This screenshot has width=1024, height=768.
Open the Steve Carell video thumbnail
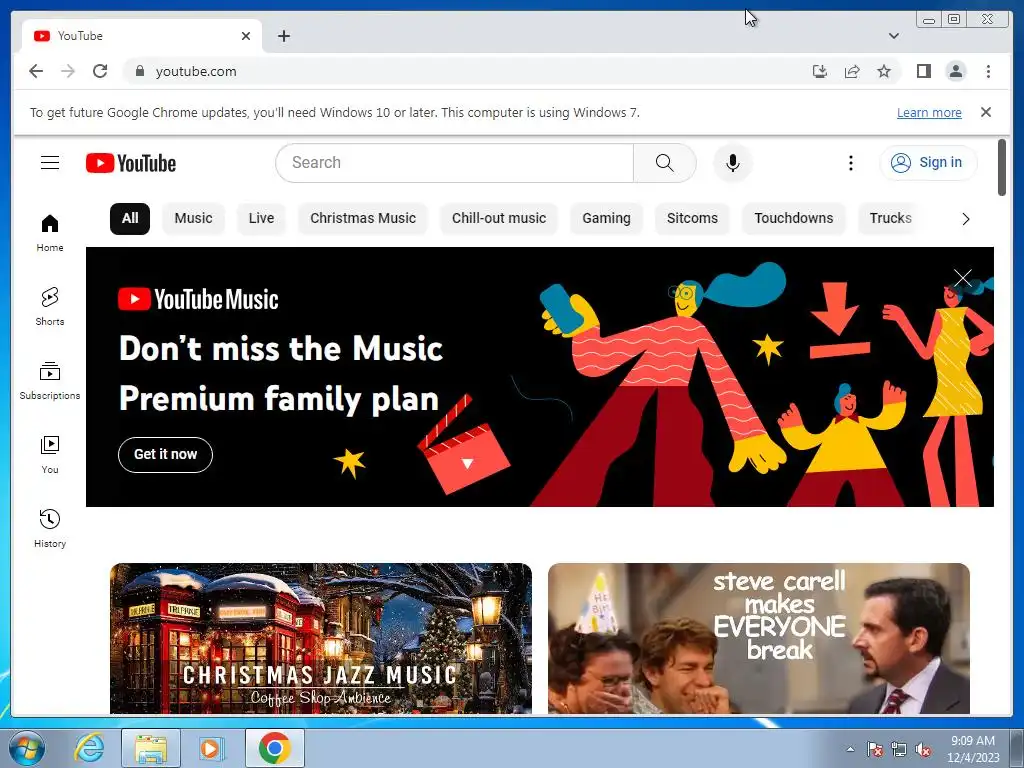(759, 638)
